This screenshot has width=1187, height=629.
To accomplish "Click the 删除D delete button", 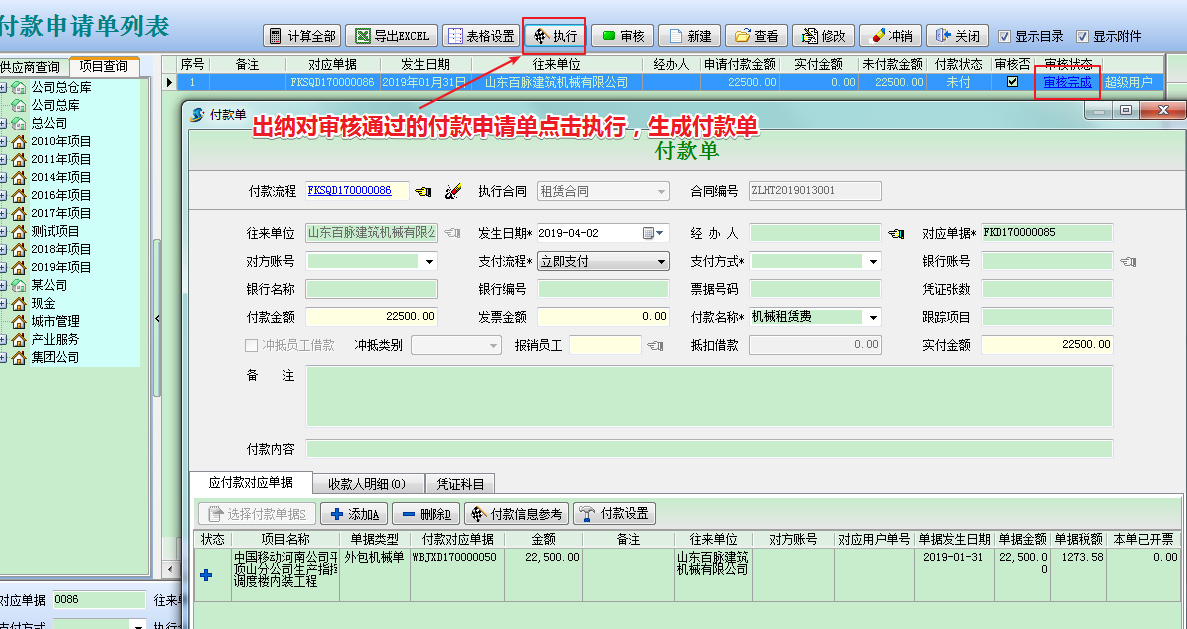I will pyautogui.click(x=426, y=514).
